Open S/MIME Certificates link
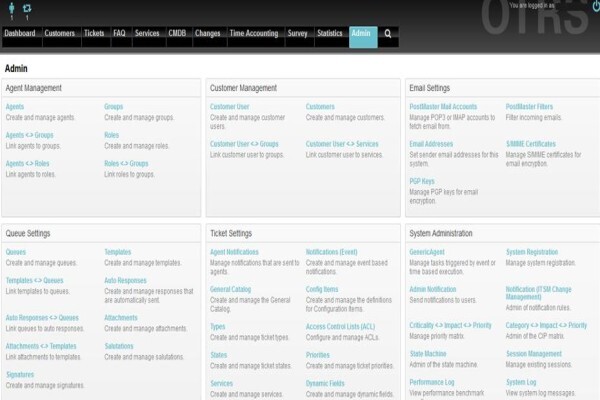 [531, 144]
